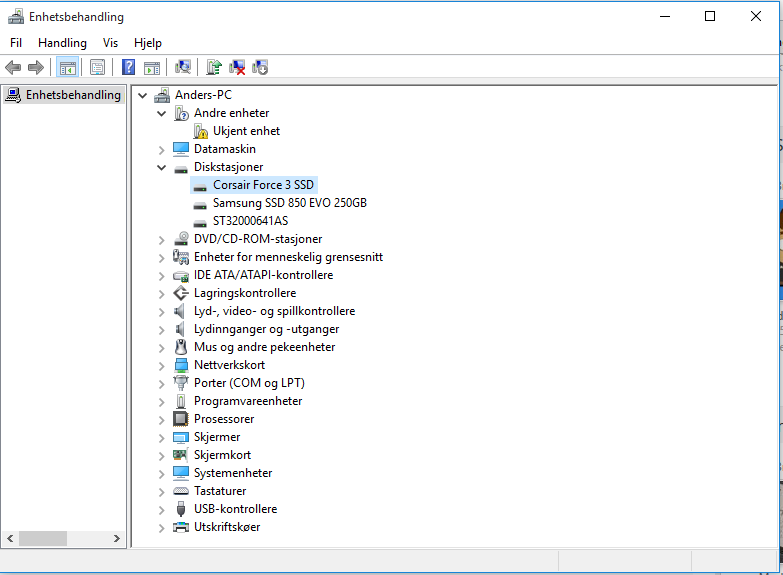Viewport: 783px width, 575px height.
Task: Select the USB-kontrollere label
Action: tap(235, 509)
